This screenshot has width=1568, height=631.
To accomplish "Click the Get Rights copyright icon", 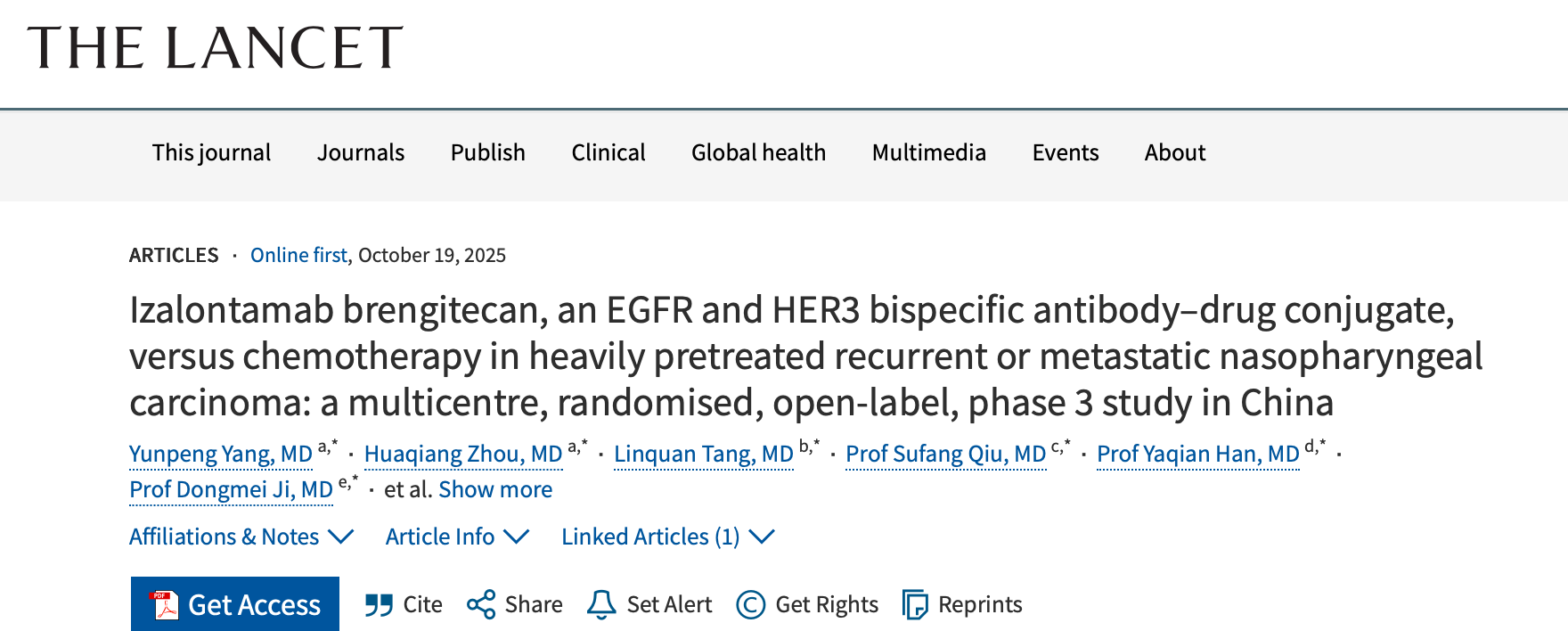I will point(751,604).
